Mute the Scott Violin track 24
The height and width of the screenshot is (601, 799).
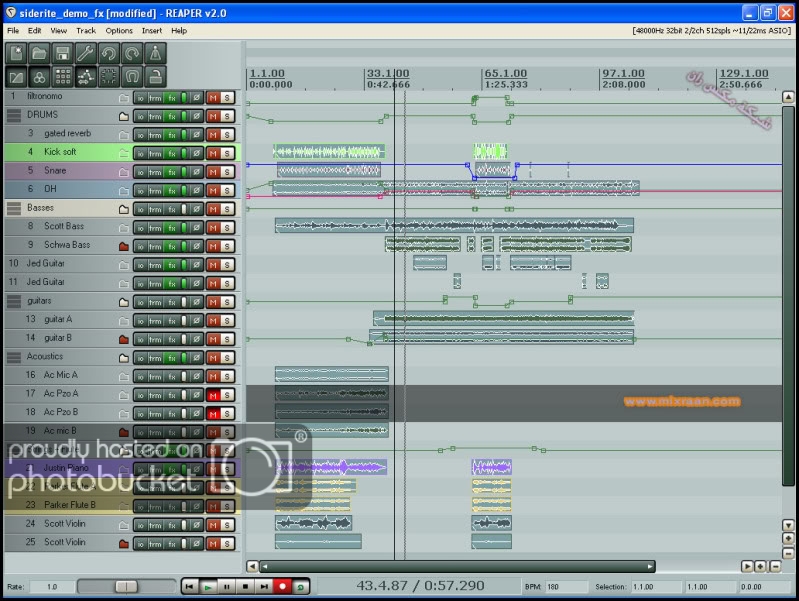213,525
